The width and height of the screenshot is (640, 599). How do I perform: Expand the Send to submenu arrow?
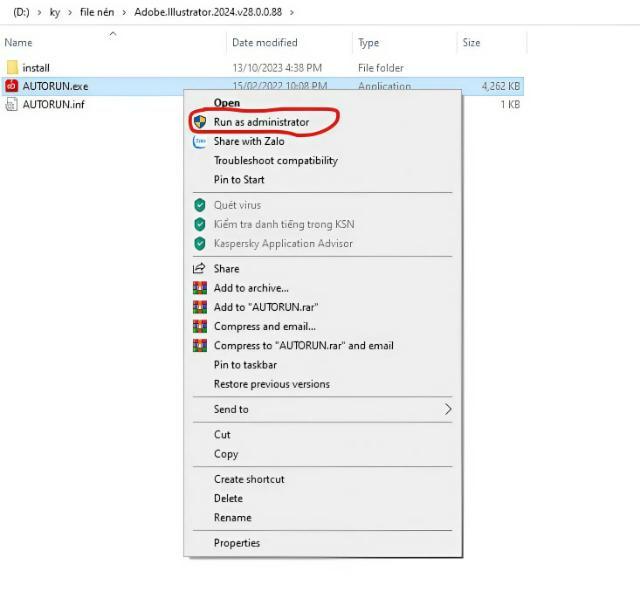448,409
